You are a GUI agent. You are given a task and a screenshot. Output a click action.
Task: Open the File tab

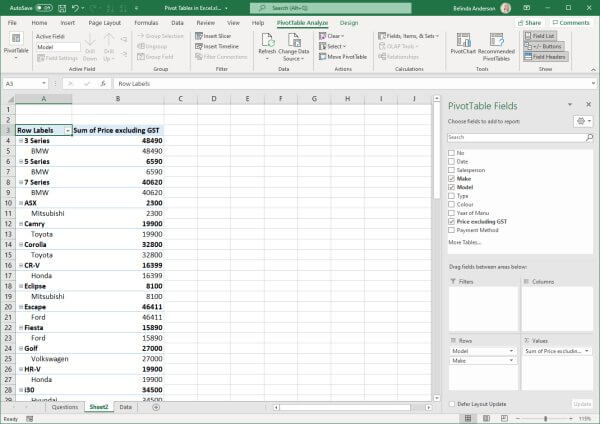pyautogui.click(x=12, y=23)
